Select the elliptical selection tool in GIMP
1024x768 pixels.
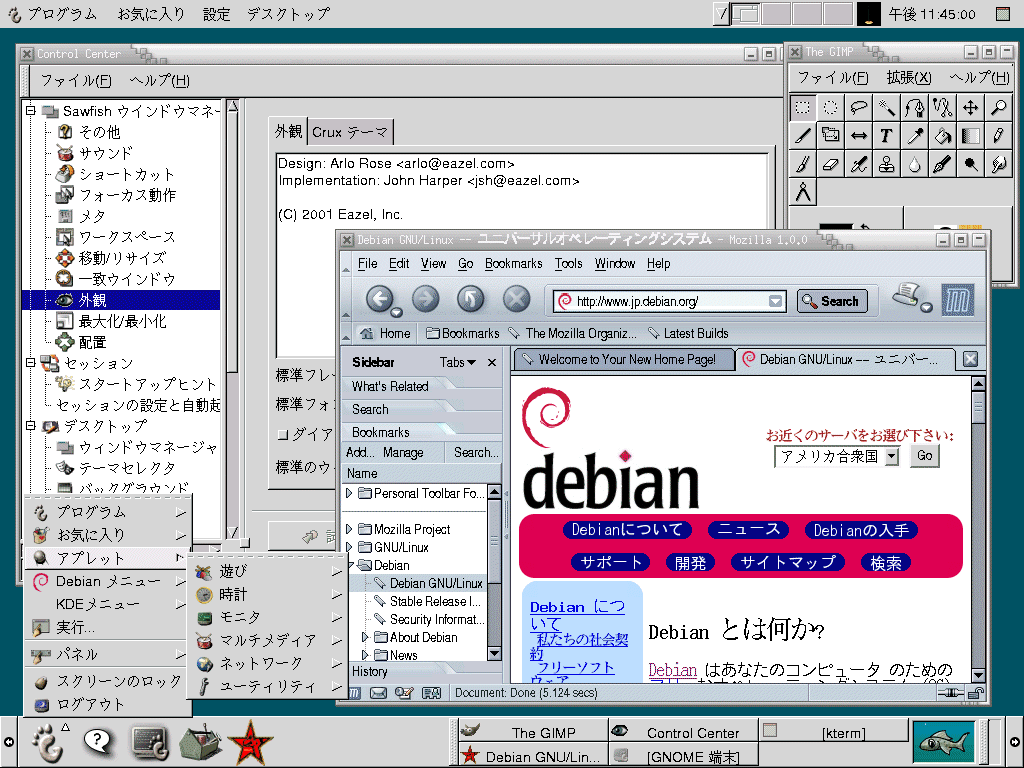[x=831, y=107]
